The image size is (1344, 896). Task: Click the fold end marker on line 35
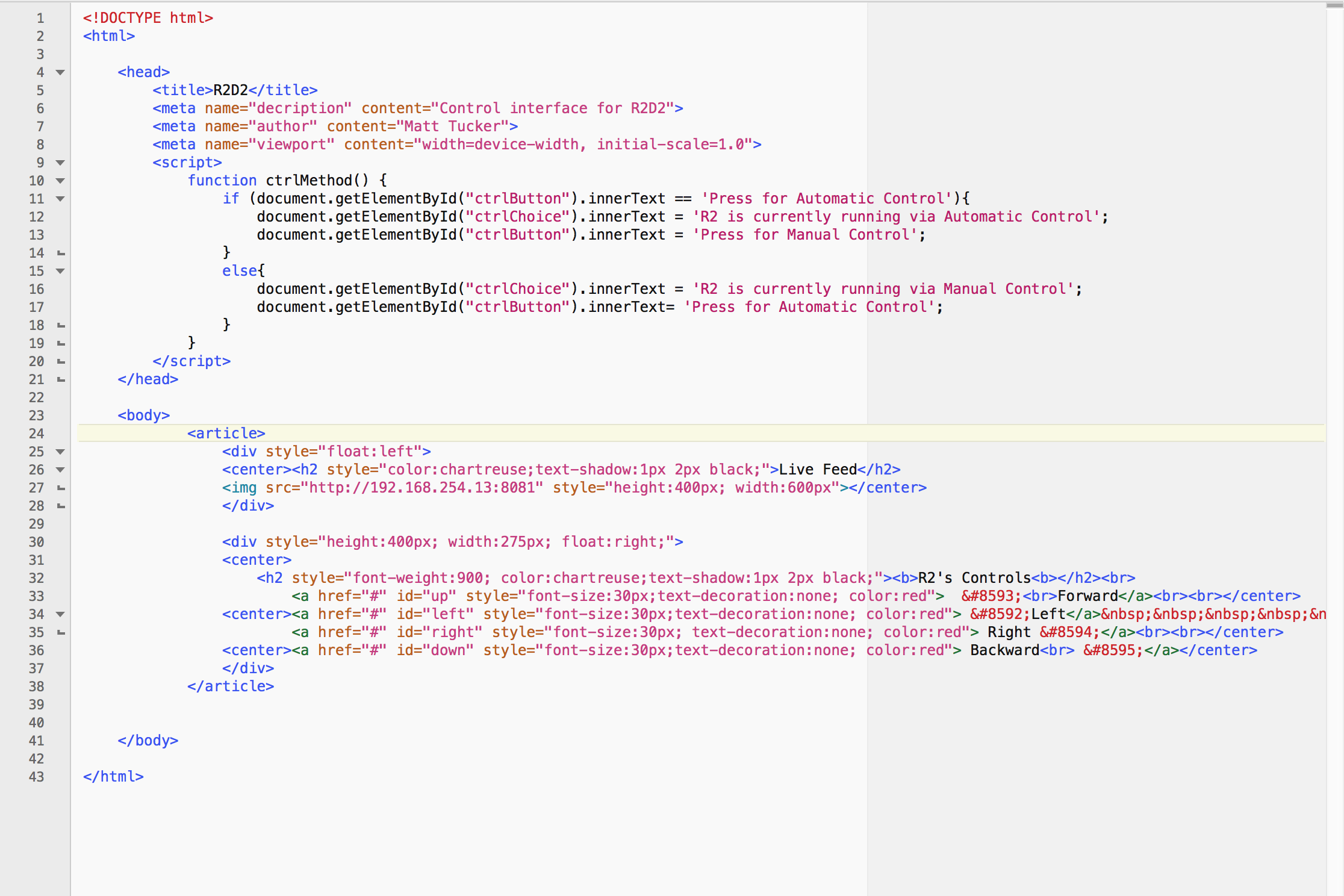click(61, 632)
